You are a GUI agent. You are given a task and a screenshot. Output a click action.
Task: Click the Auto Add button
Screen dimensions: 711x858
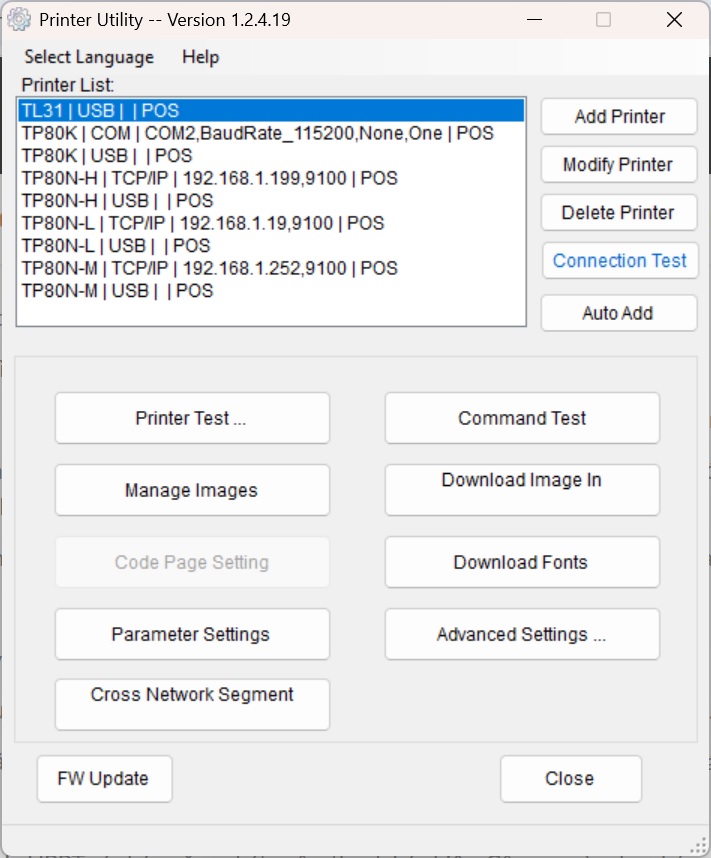tap(619, 313)
